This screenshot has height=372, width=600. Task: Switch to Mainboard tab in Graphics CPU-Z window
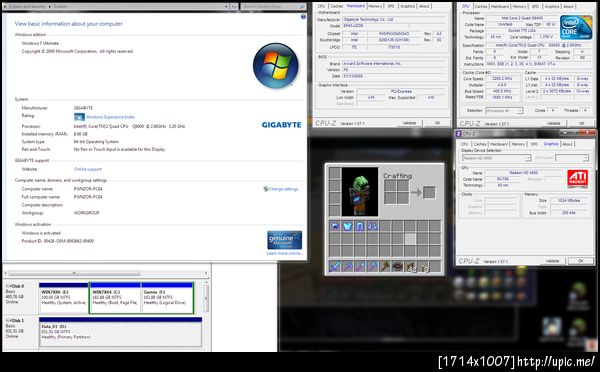point(499,144)
